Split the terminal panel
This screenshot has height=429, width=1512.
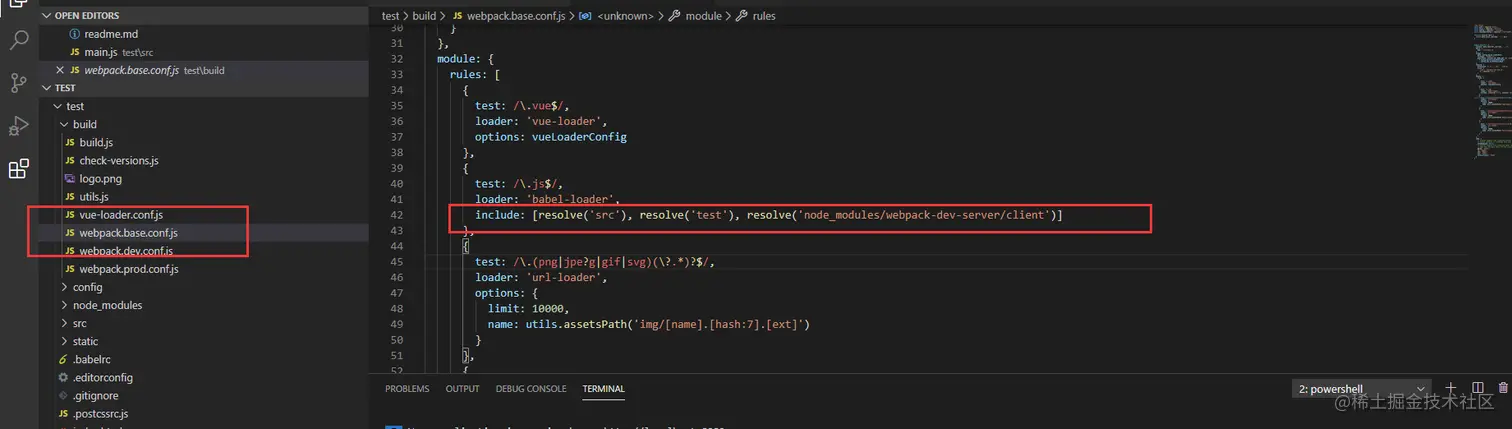coord(1478,388)
